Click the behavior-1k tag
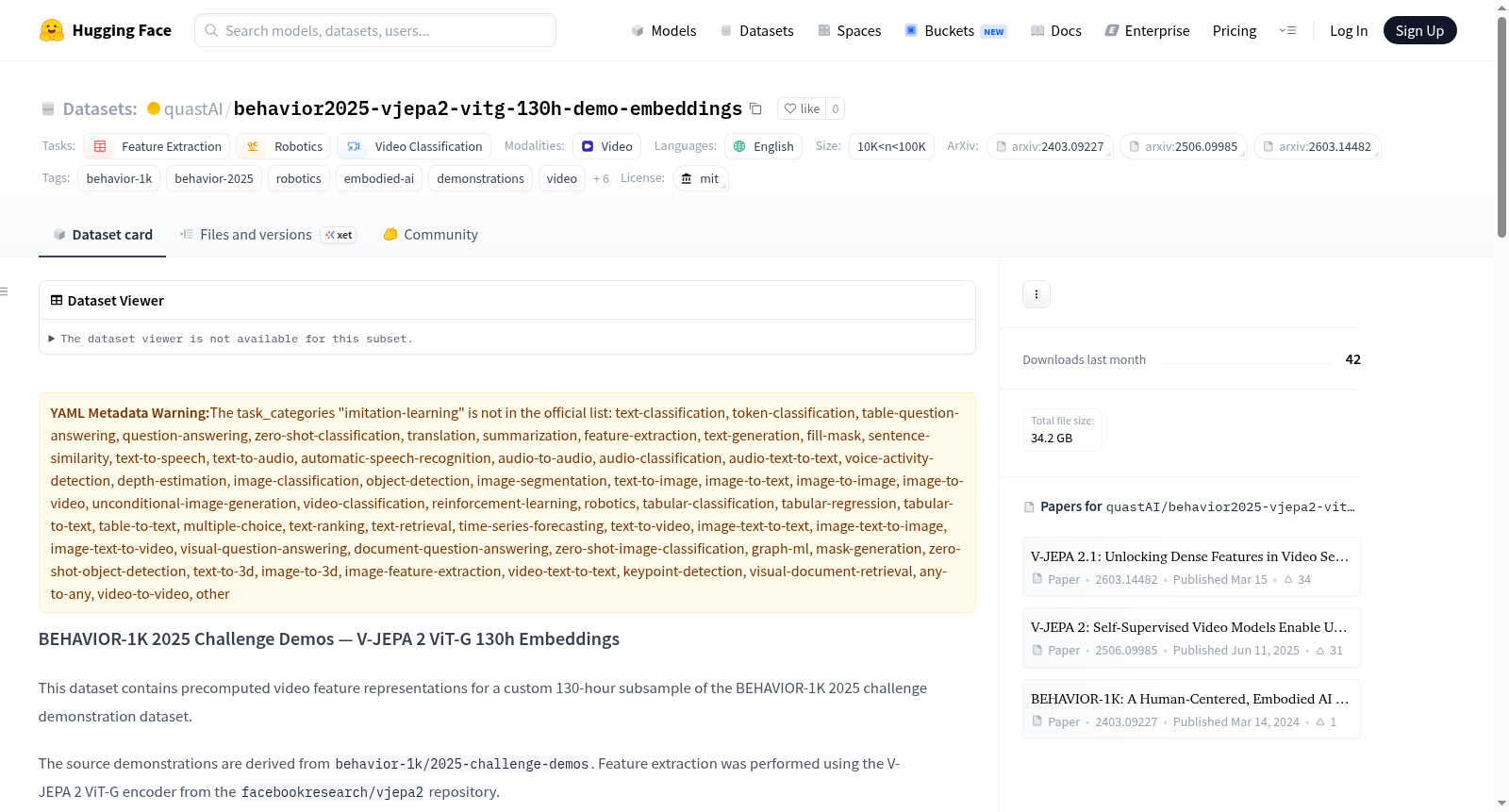 coord(119,178)
